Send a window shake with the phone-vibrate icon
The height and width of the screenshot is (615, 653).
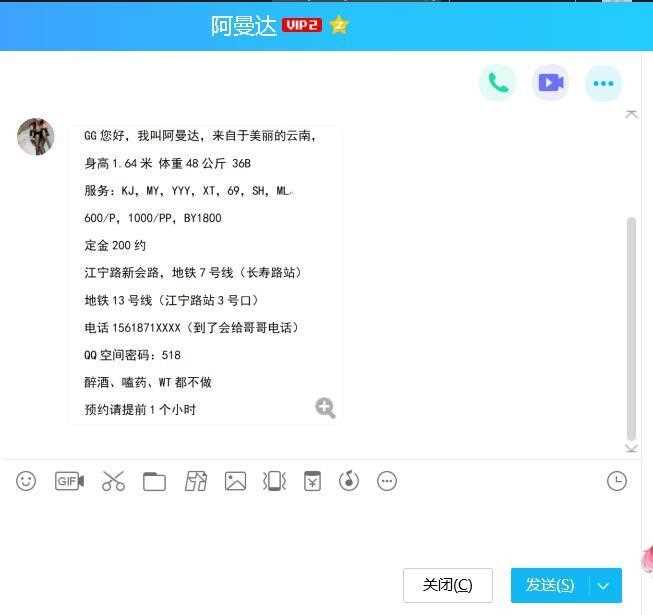(274, 481)
